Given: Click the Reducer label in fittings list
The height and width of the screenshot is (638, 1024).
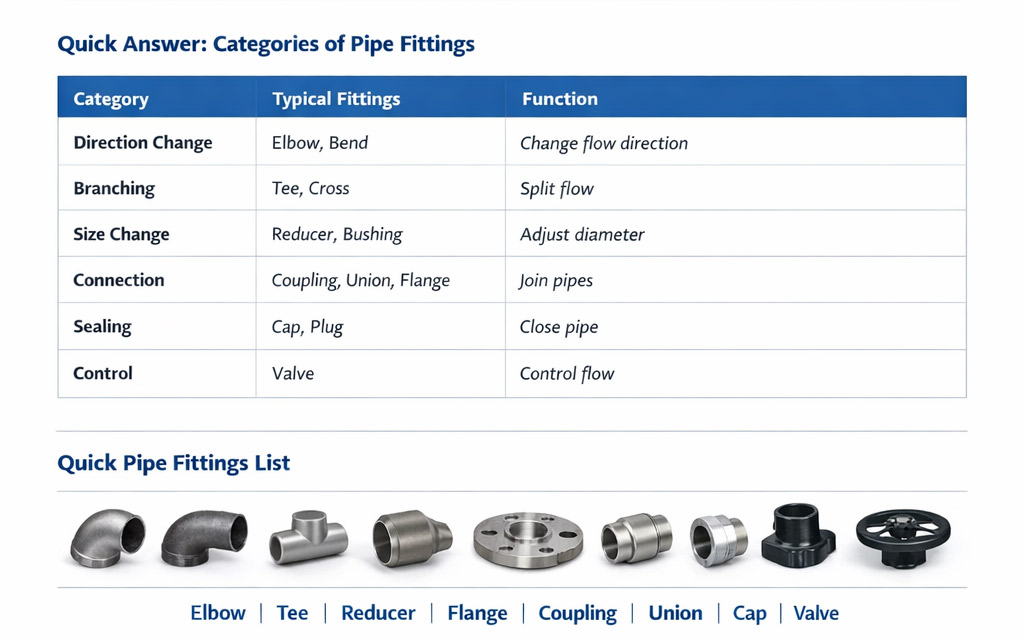Looking at the screenshot, I should click(x=379, y=613).
